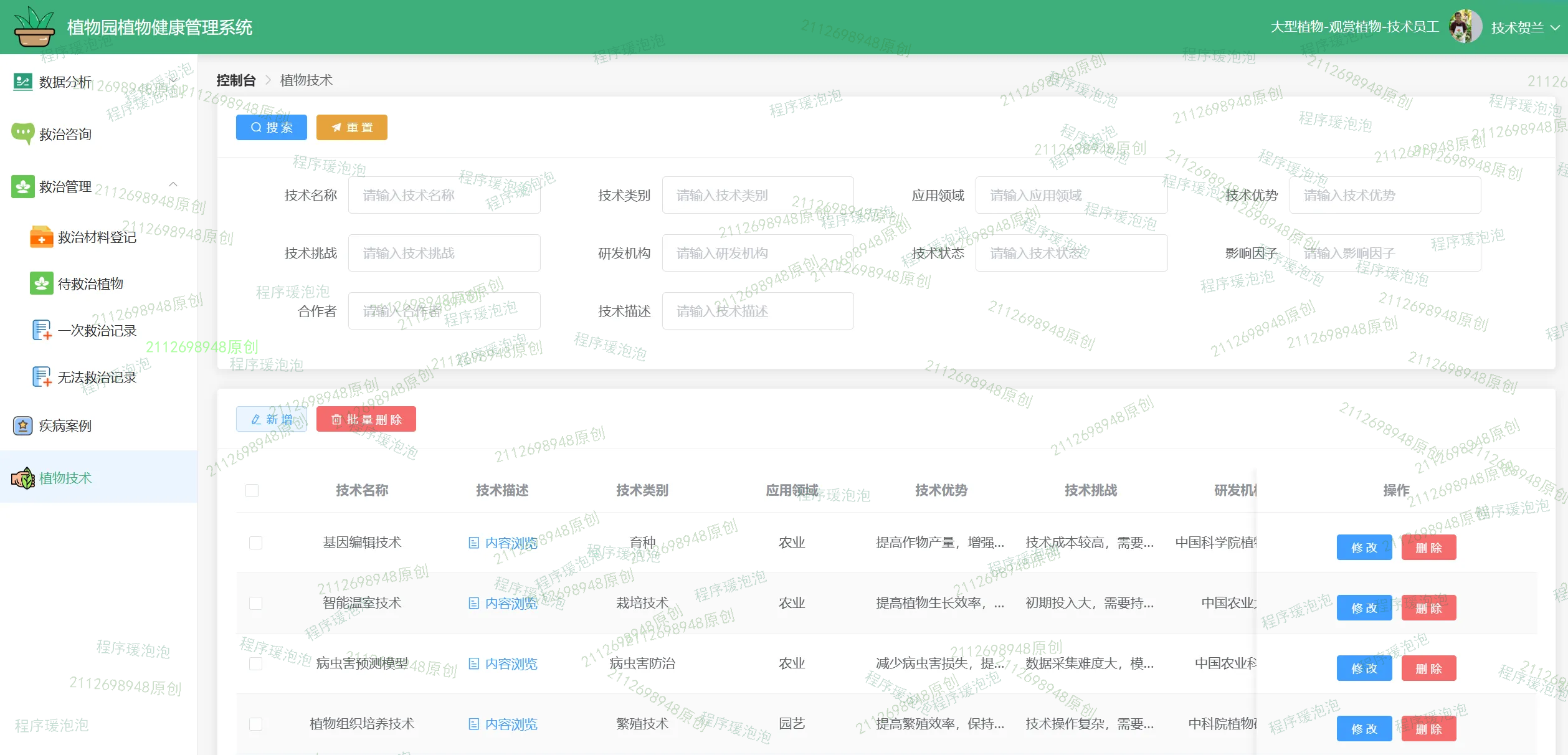Click the 疾病案例 star badge icon
Screen dimensions: 1568x755
23,426
